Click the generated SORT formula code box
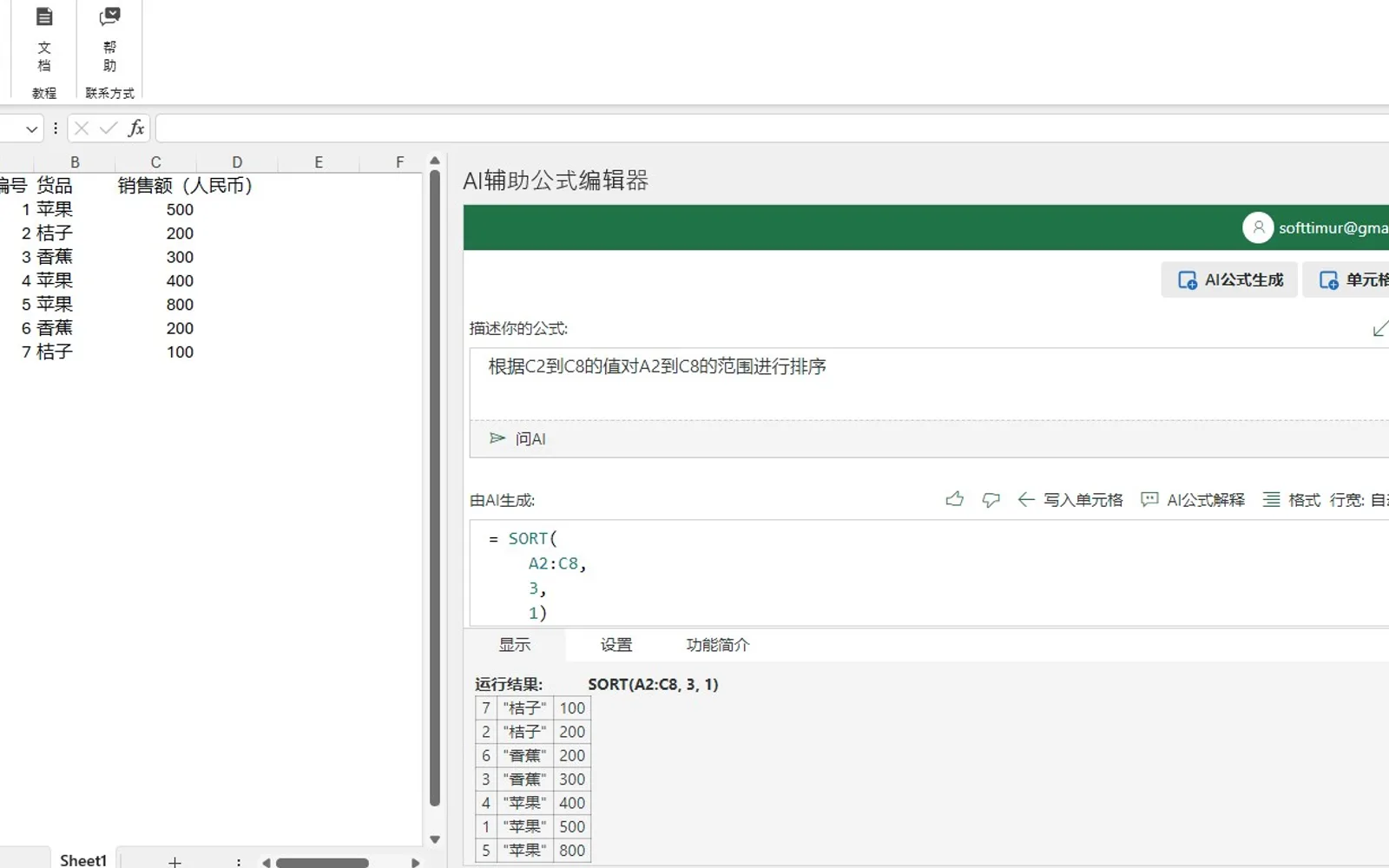The image size is (1389, 868). click(929, 573)
